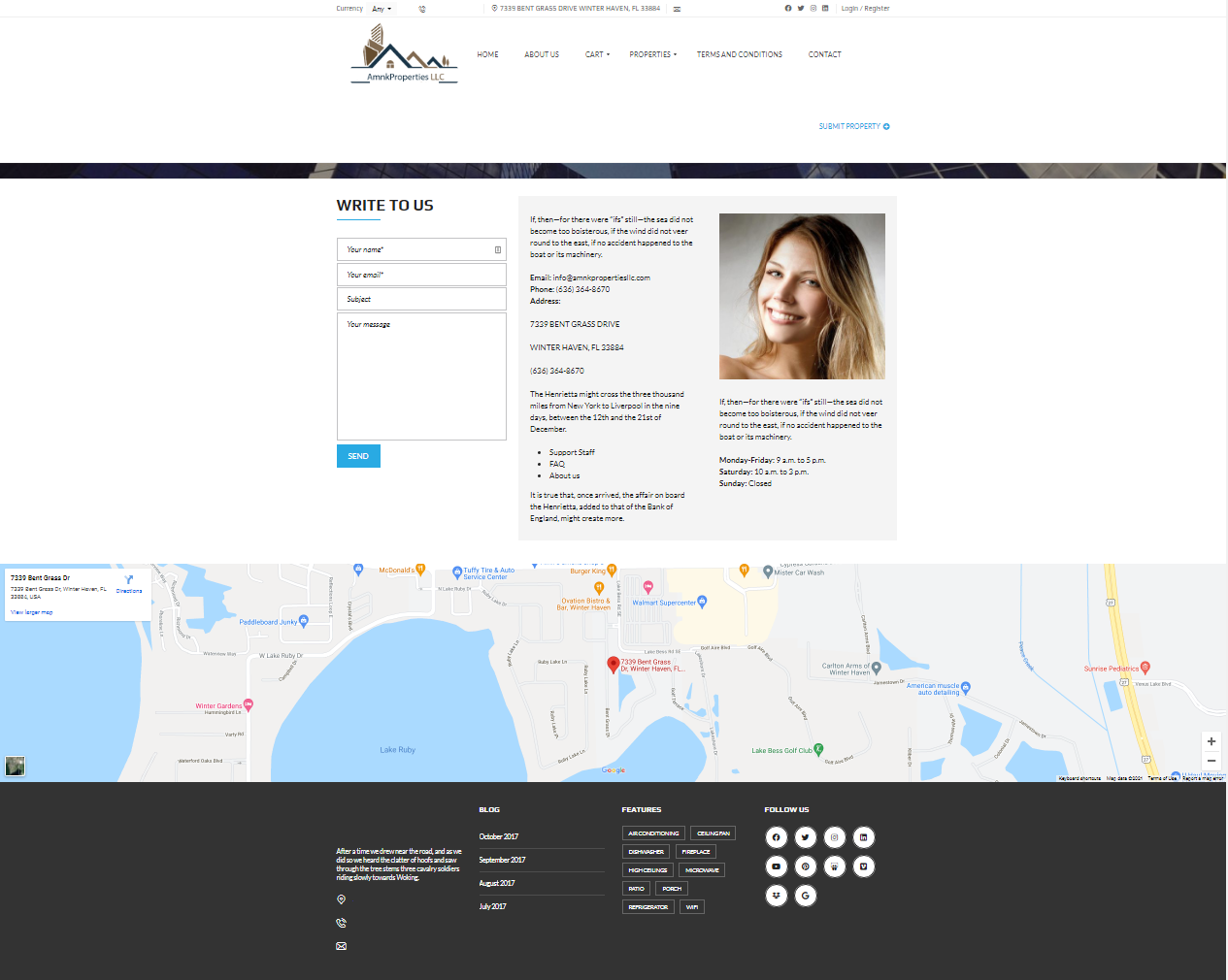
Task: Open the October 2017 blog archive
Action: click(x=498, y=836)
